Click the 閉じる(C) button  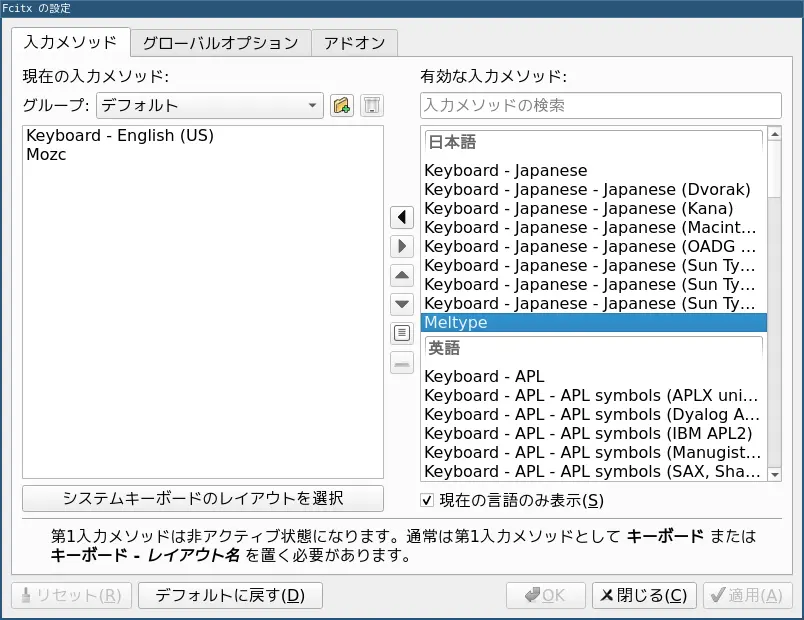[x=644, y=595]
